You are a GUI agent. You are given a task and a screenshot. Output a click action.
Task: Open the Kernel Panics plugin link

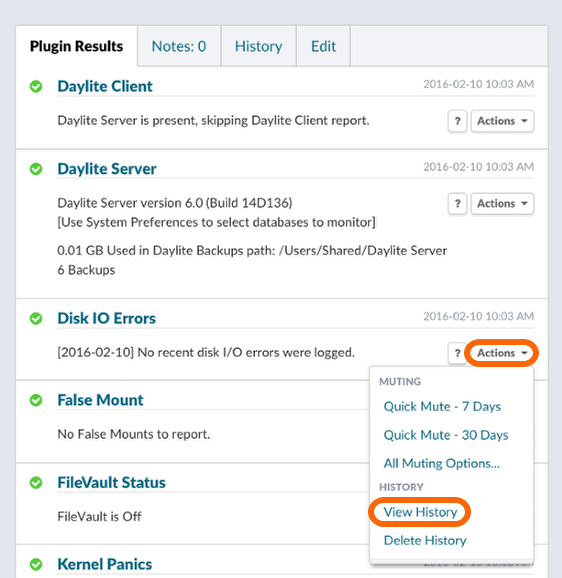pos(105,564)
